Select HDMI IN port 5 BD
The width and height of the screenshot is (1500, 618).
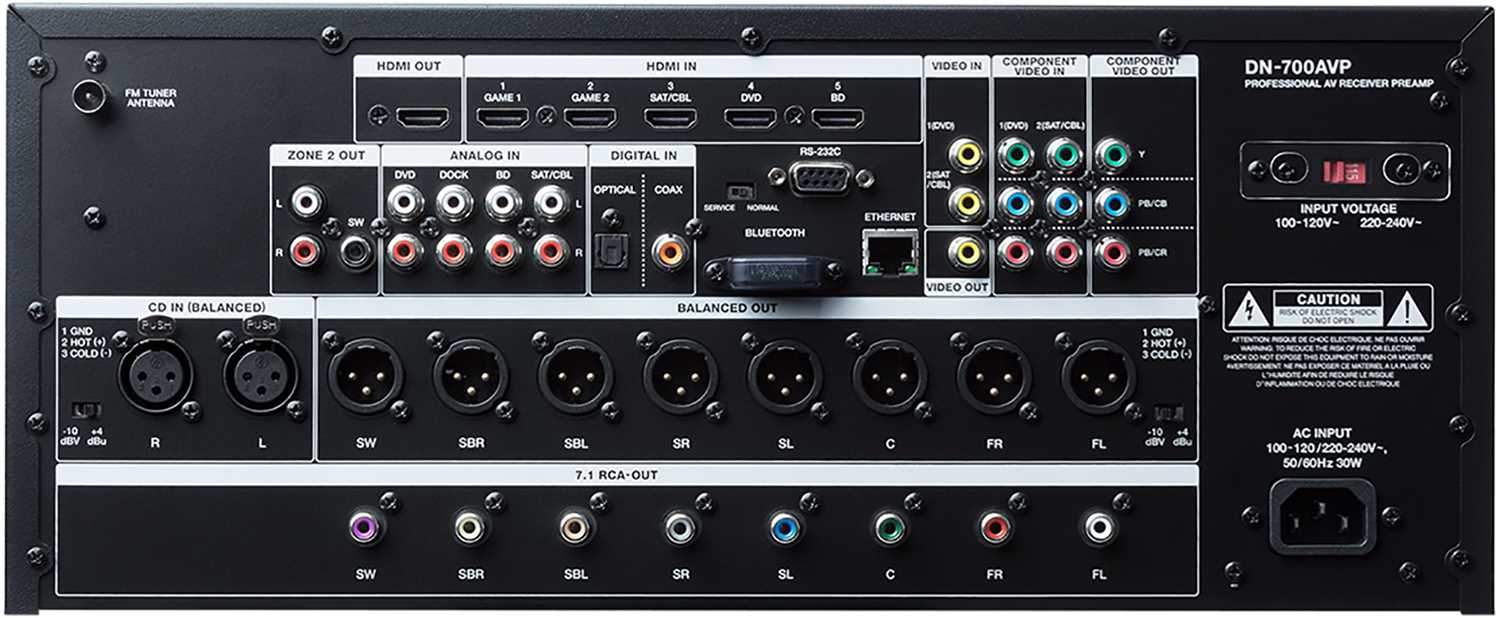click(838, 118)
